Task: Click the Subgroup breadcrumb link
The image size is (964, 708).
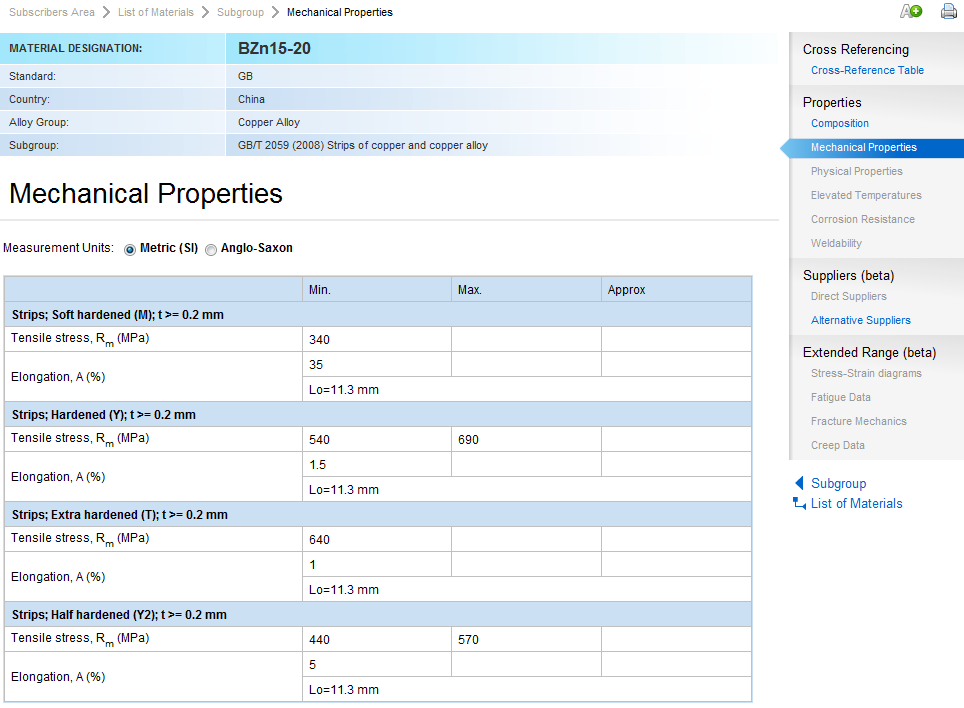Action: point(240,12)
